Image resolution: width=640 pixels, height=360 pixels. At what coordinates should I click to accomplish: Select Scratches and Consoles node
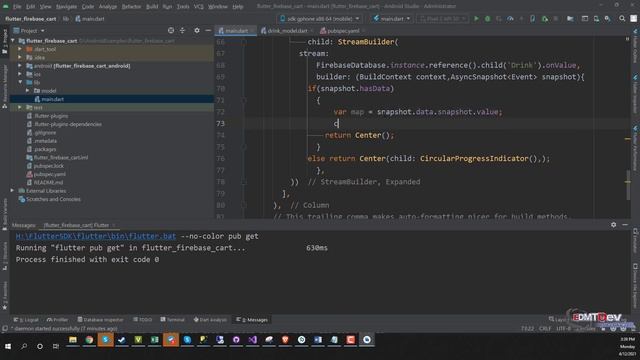point(53,199)
